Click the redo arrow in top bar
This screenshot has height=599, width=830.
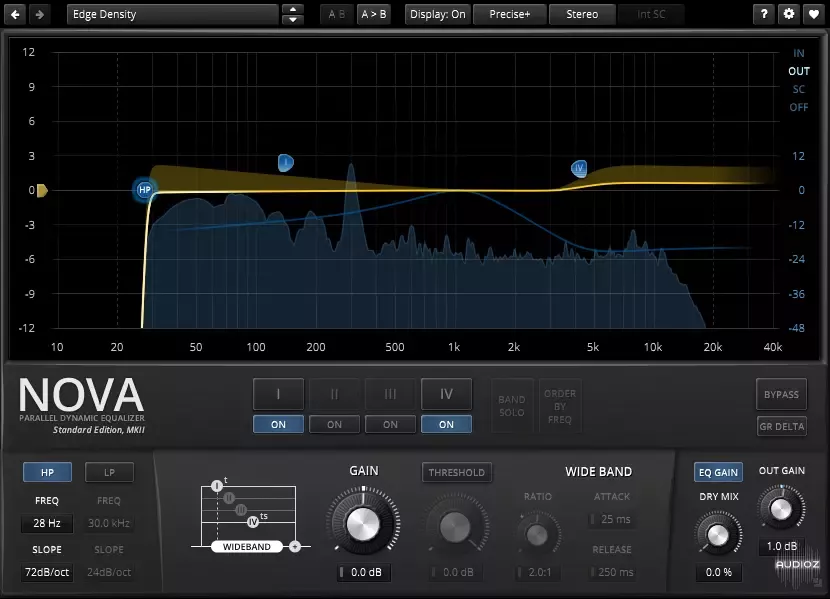click(39, 14)
